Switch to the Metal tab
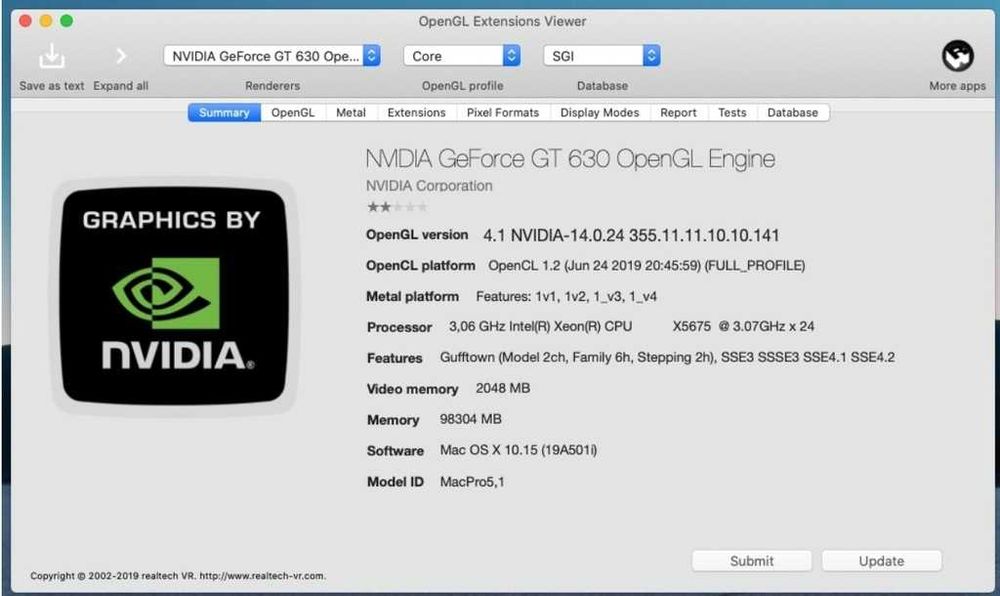This screenshot has width=1000, height=596. [351, 113]
